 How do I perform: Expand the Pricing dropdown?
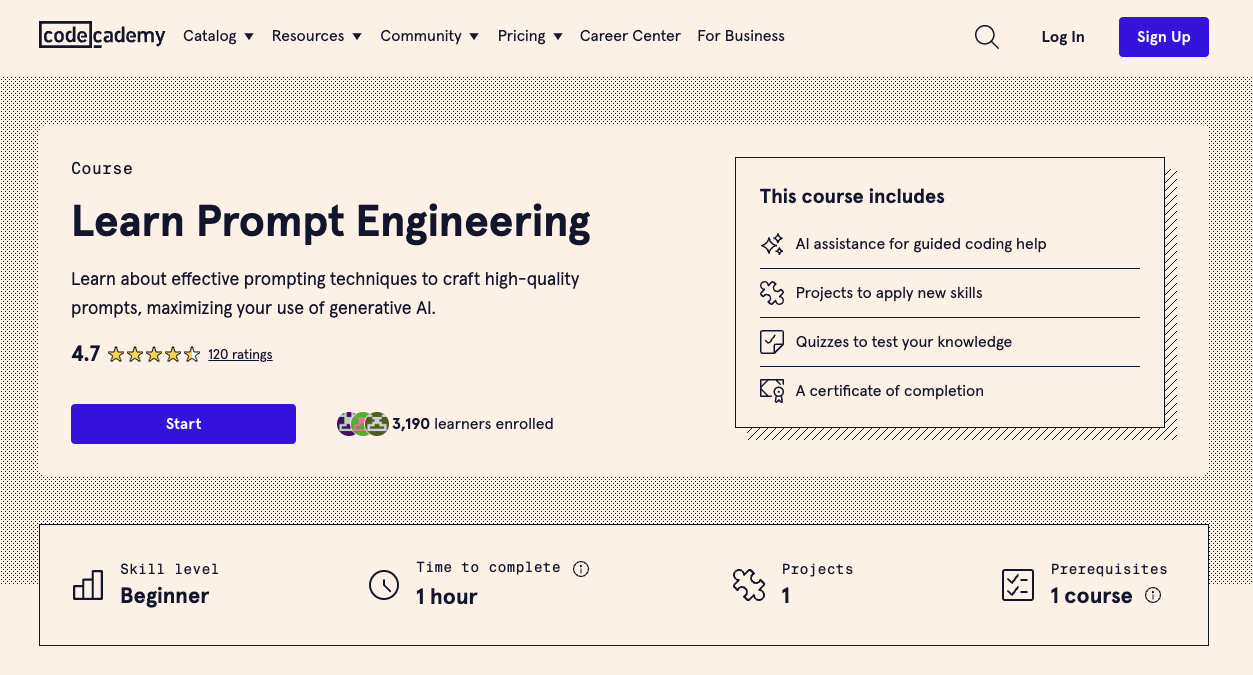coord(529,36)
